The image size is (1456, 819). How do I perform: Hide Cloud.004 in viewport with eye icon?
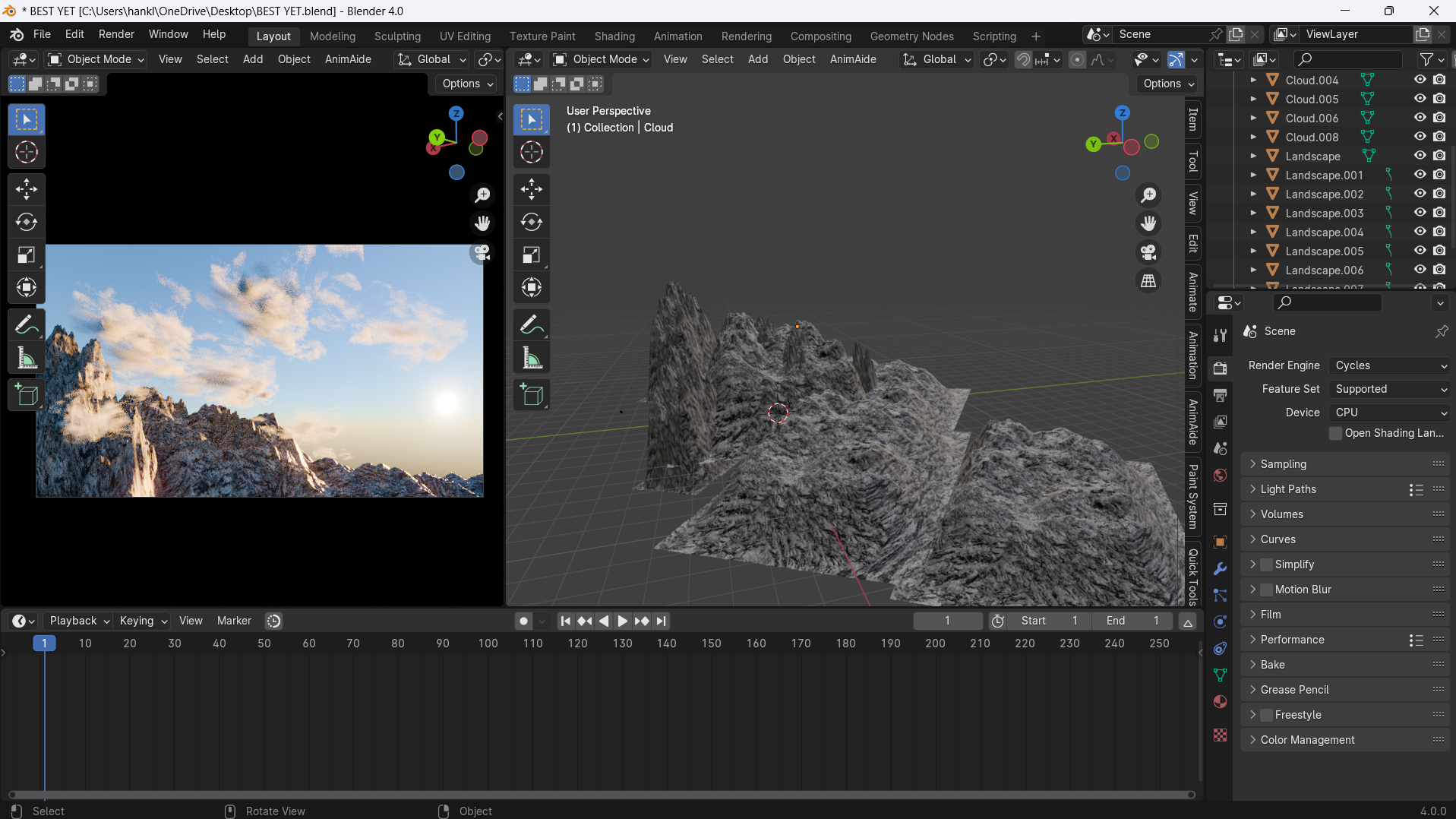1420,80
